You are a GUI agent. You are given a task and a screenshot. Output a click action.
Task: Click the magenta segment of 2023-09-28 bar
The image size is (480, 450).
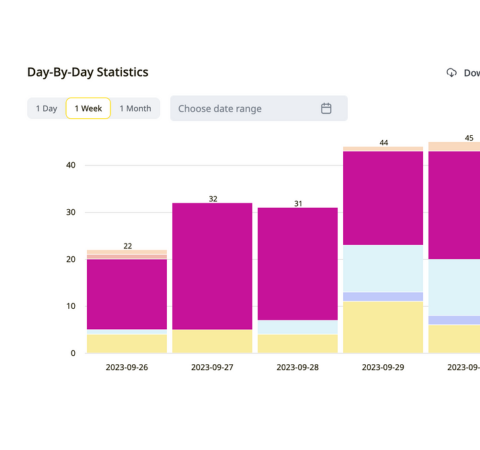[298, 264]
